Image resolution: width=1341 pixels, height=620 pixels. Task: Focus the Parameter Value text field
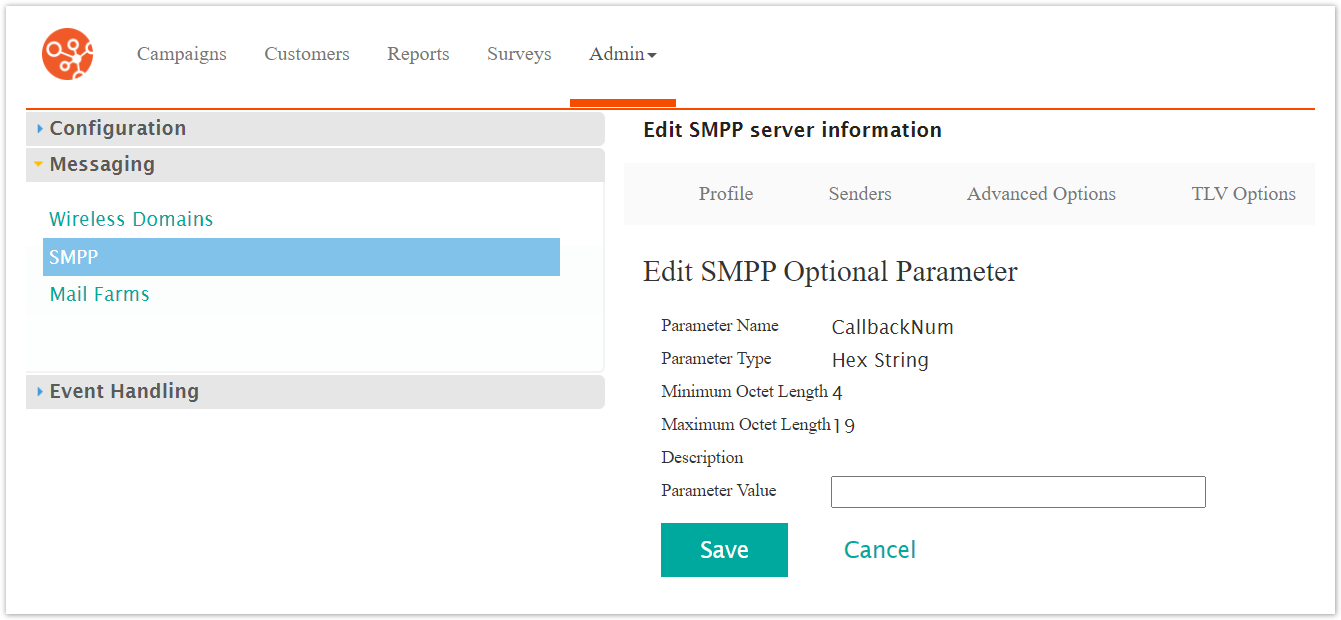click(x=1017, y=492)
